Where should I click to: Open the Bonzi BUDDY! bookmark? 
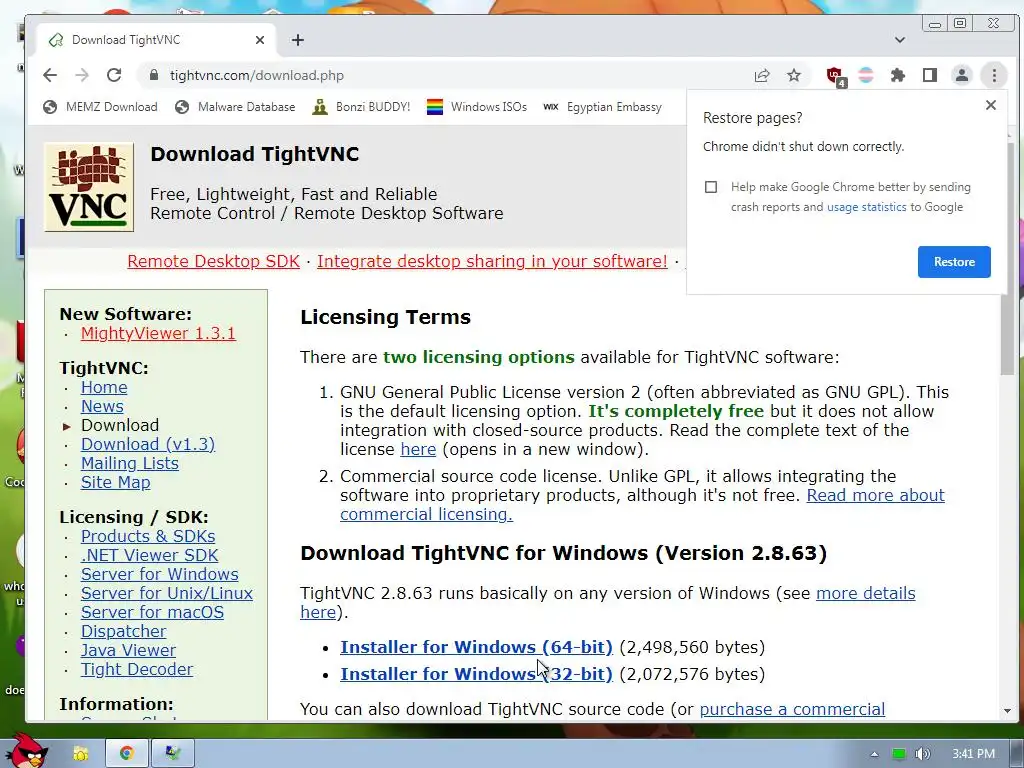[x=361, y=107]
